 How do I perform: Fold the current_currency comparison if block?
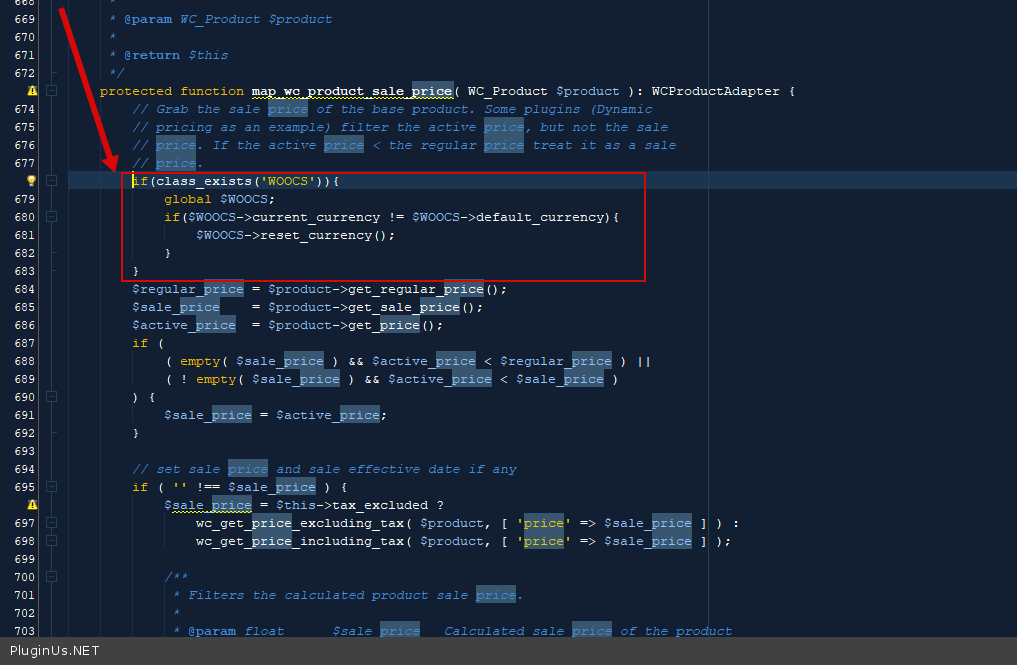(51, 217)
